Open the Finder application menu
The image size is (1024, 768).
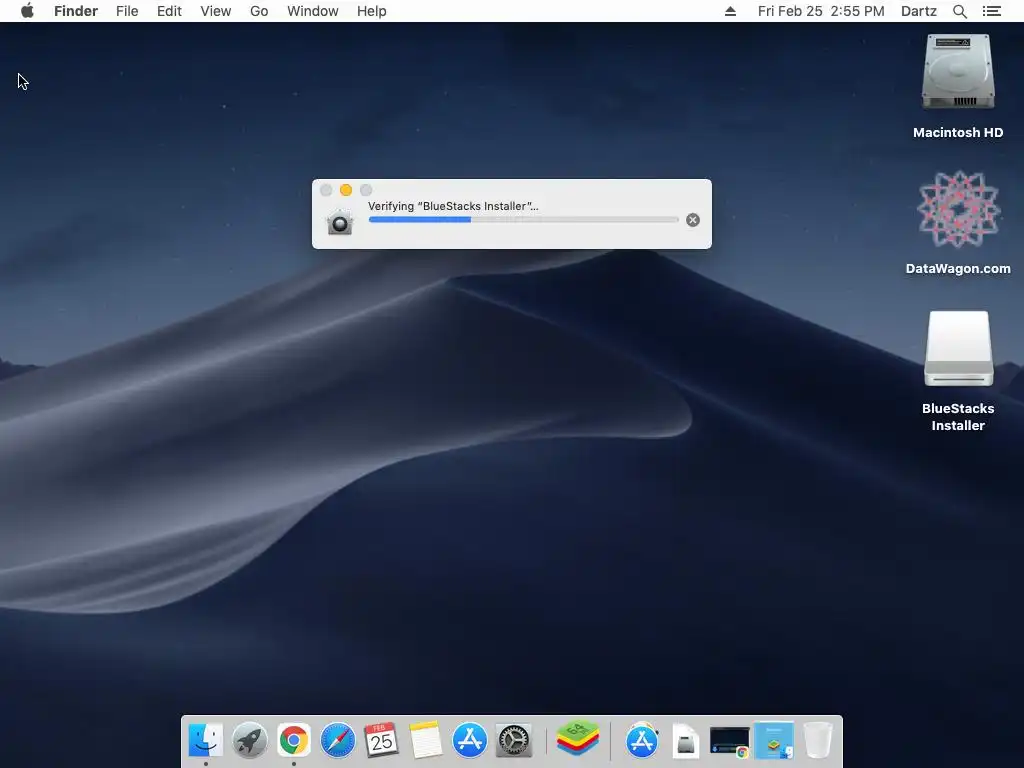coord(76,11)
